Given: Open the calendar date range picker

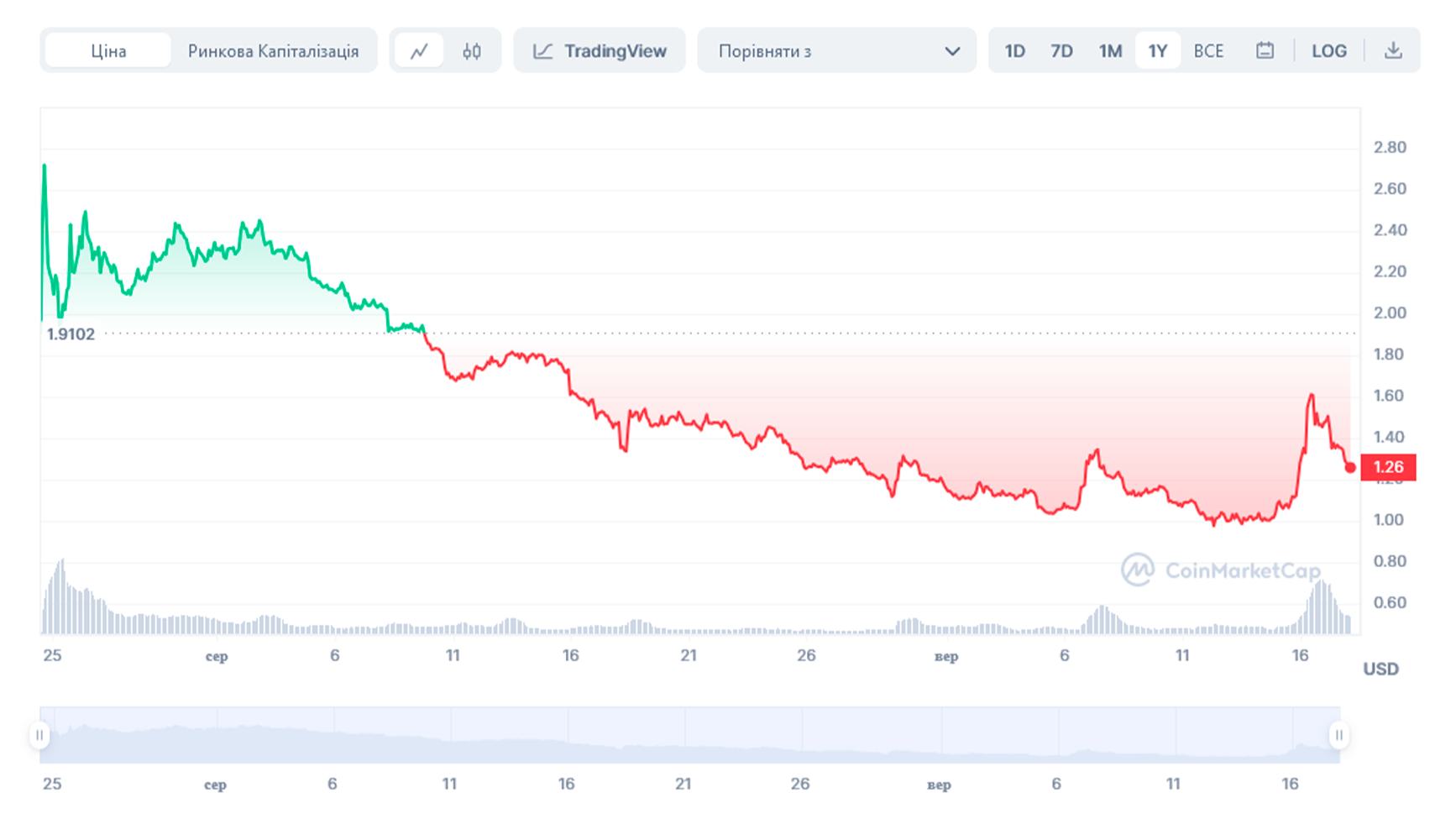Looking at the screenshot, I should 1265,50.
